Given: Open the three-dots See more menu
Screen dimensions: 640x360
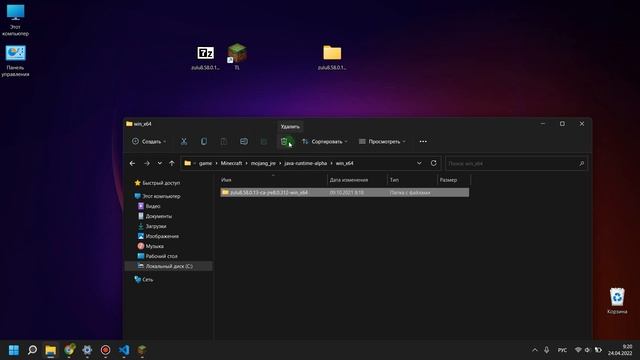Looking at the screenshot, I should coord(423,142).
